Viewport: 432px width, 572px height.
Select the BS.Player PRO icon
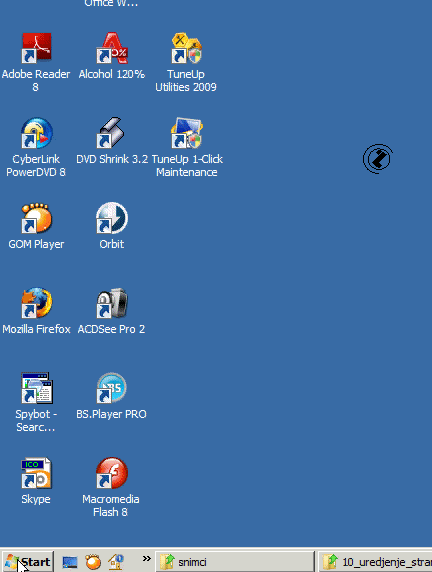(x=111, y=388)
